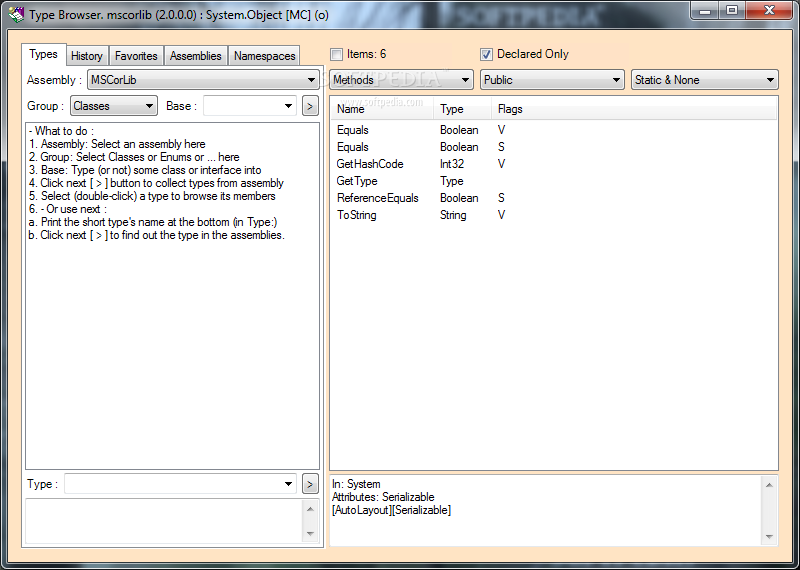Select the ToString method row

pos(554,215)
